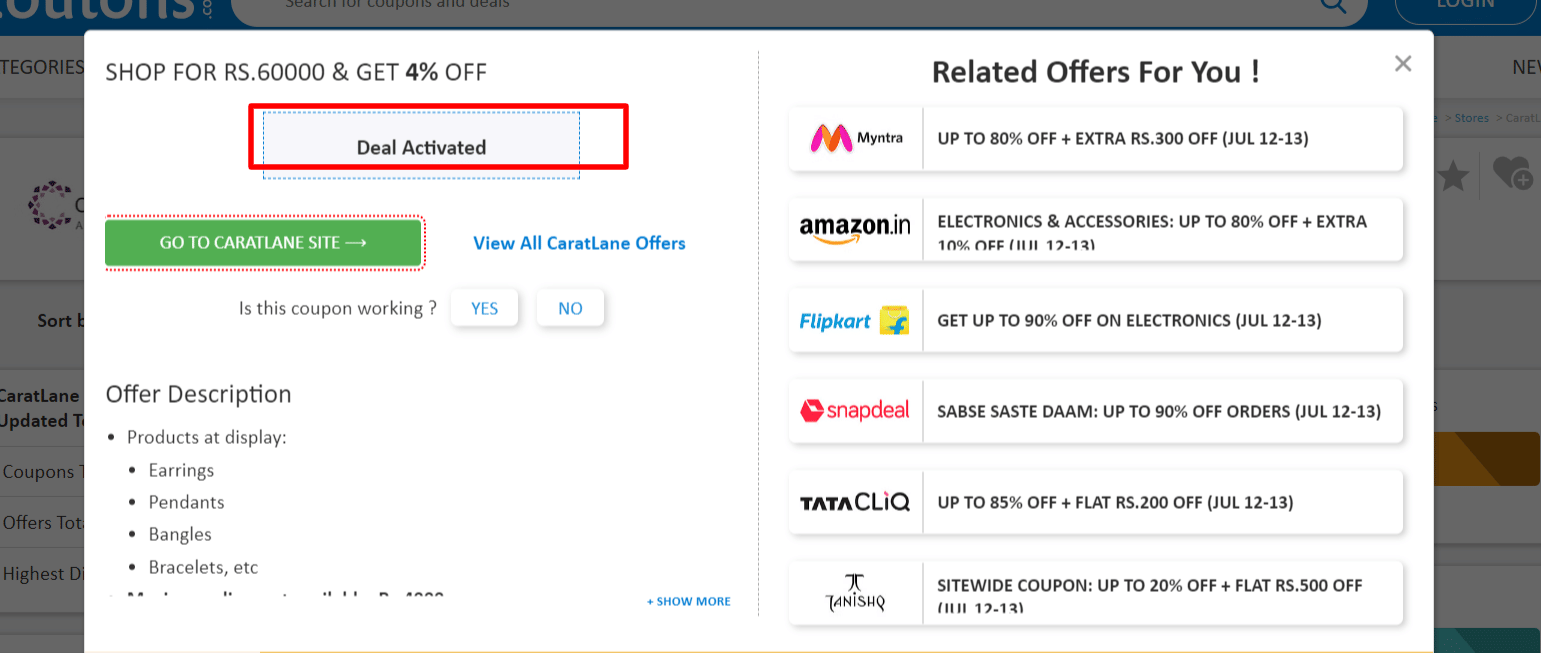Answer NO to coupon working question
This screenshot has width=1541, height=653.
[x=570, y=308]
